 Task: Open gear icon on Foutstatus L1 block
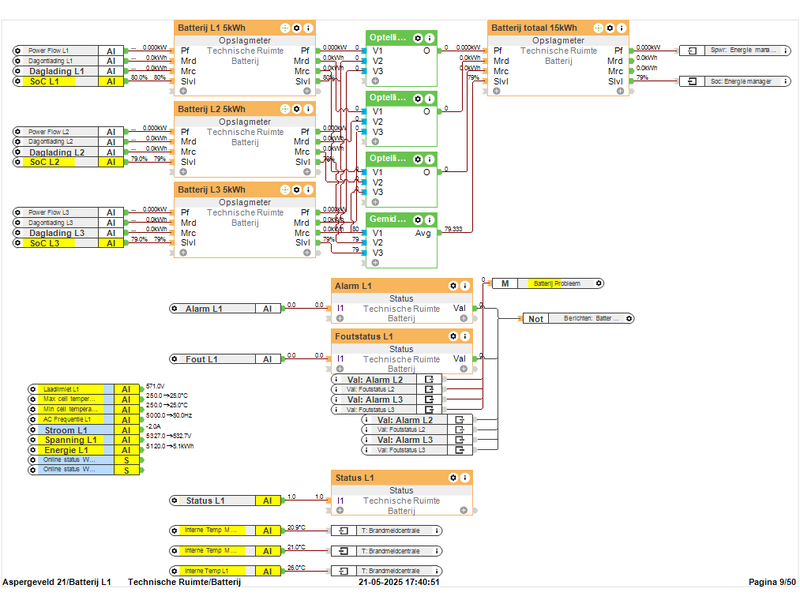click(x=453, y=336)
